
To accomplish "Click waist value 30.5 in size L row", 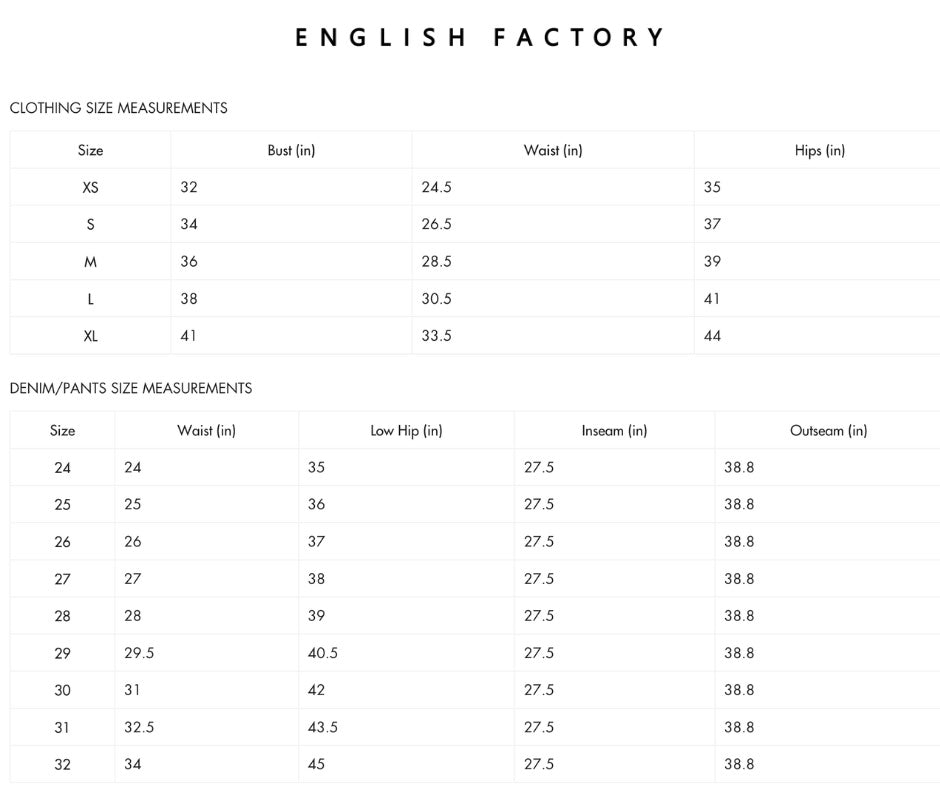I will tap(436, 298).
